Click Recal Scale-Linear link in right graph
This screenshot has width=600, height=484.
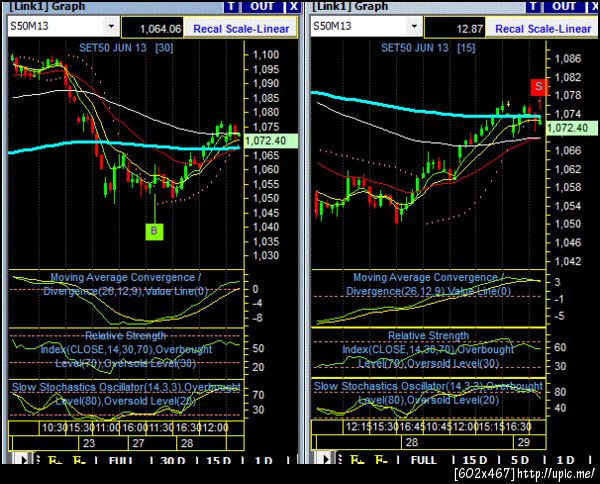tap(543, 29)
